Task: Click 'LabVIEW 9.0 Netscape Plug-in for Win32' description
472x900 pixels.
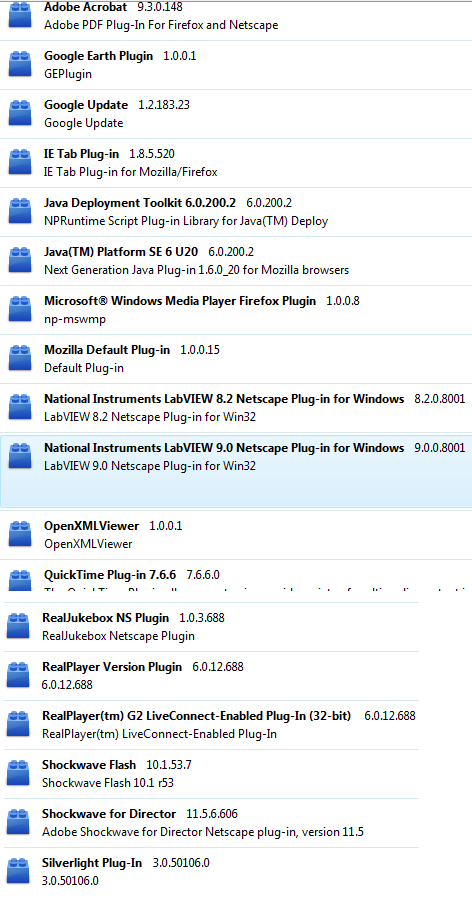Action: pos(150,466)
